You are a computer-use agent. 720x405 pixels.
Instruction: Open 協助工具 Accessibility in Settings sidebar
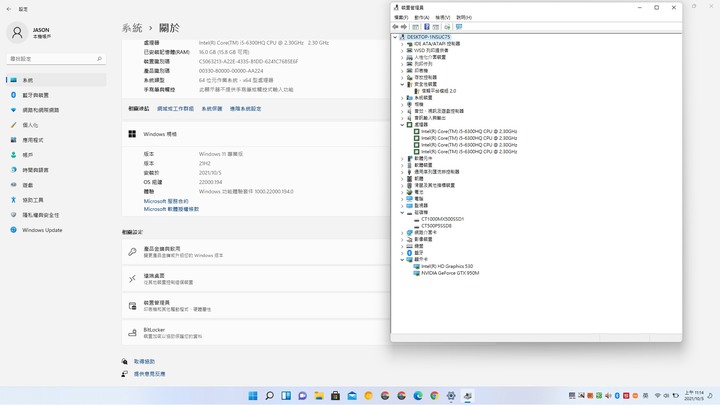click(56, 200)
